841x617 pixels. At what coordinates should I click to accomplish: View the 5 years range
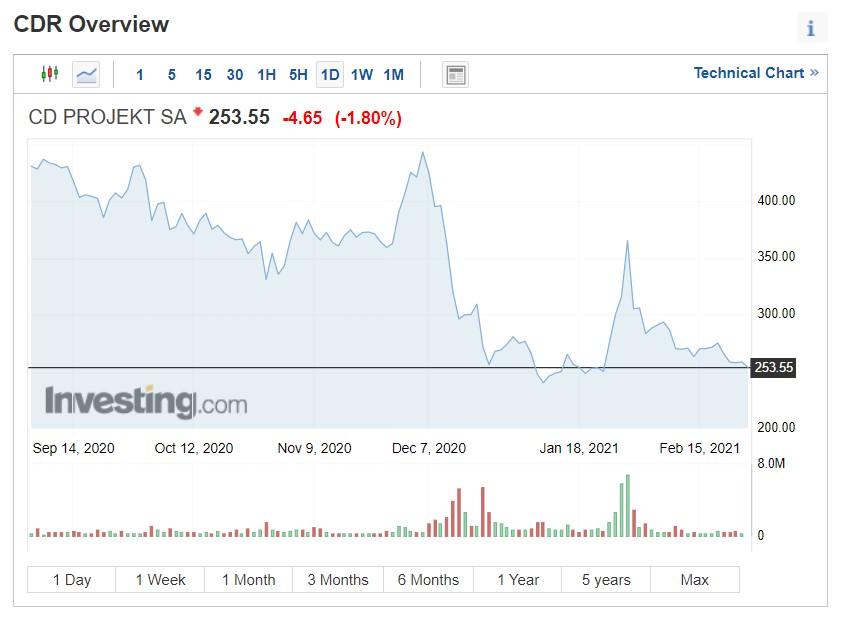tap(606, 579)
